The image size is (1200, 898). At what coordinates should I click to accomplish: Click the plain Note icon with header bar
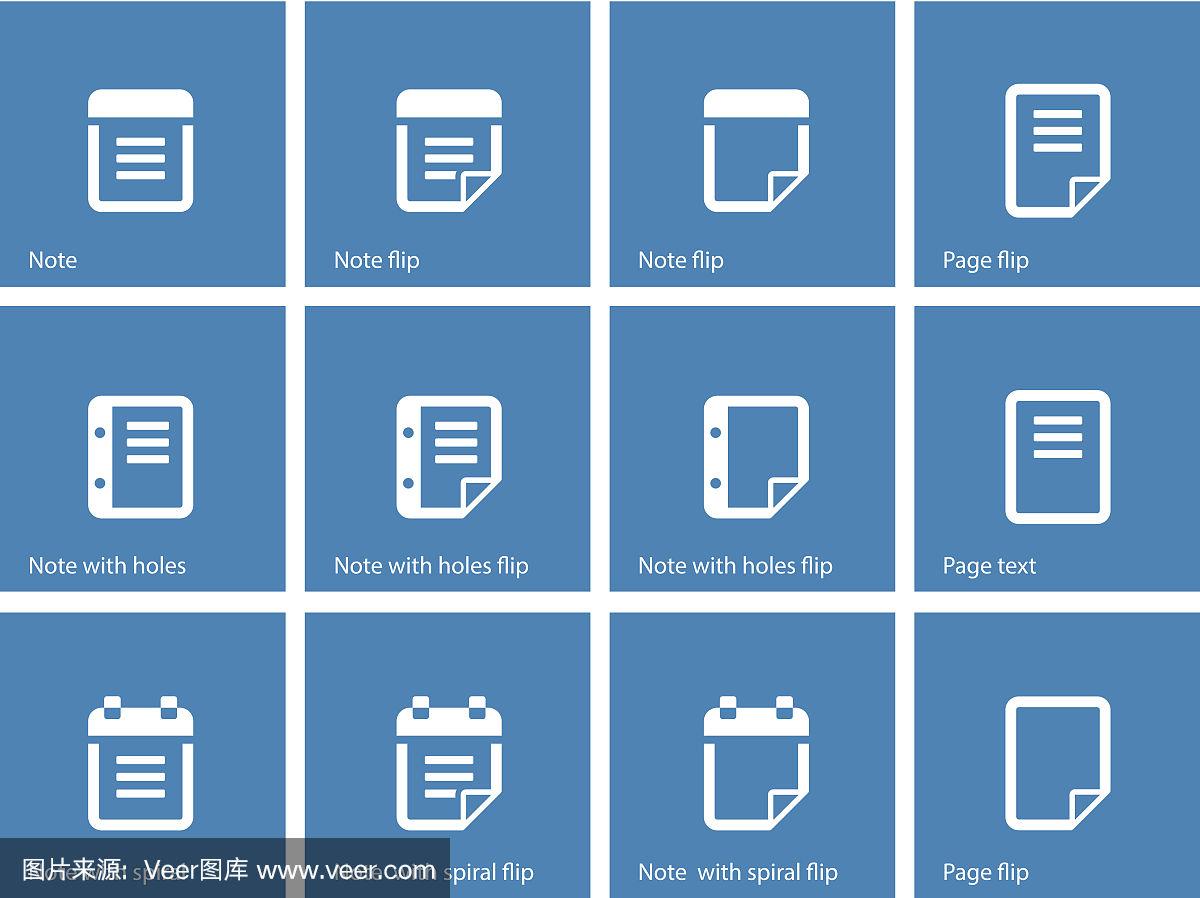140,151
